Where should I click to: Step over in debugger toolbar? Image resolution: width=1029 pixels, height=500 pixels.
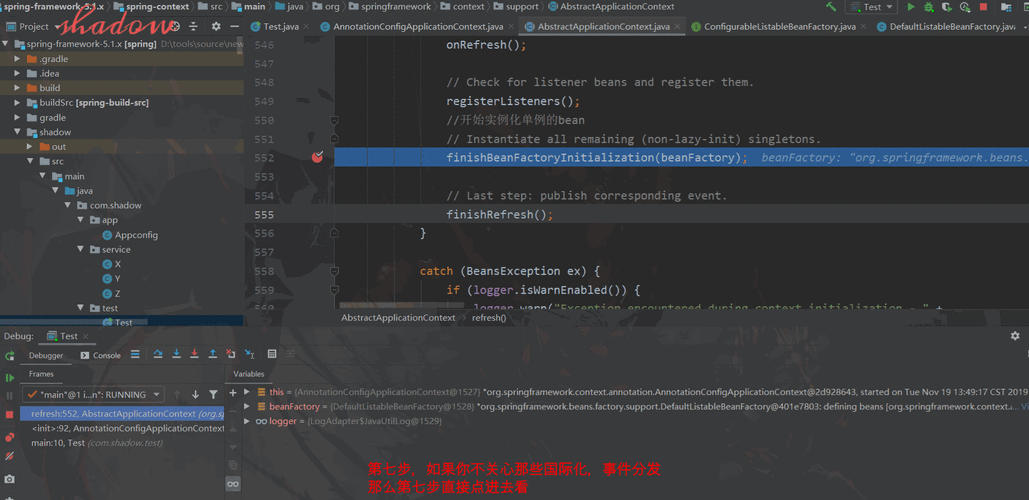pyautogui.click(x=158, y=354)
